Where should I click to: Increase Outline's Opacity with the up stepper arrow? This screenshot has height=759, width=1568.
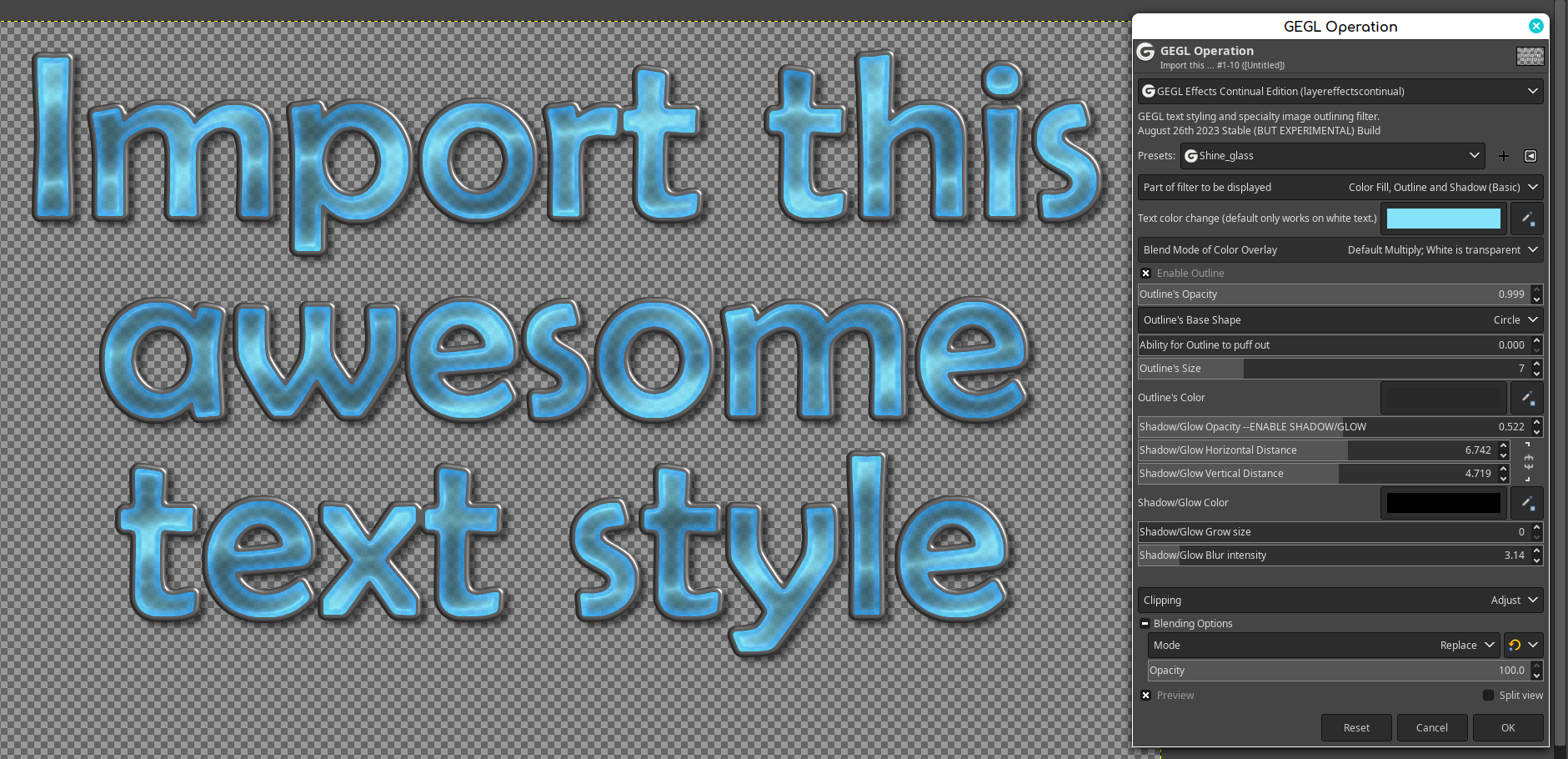click(x=1537, y=289)
